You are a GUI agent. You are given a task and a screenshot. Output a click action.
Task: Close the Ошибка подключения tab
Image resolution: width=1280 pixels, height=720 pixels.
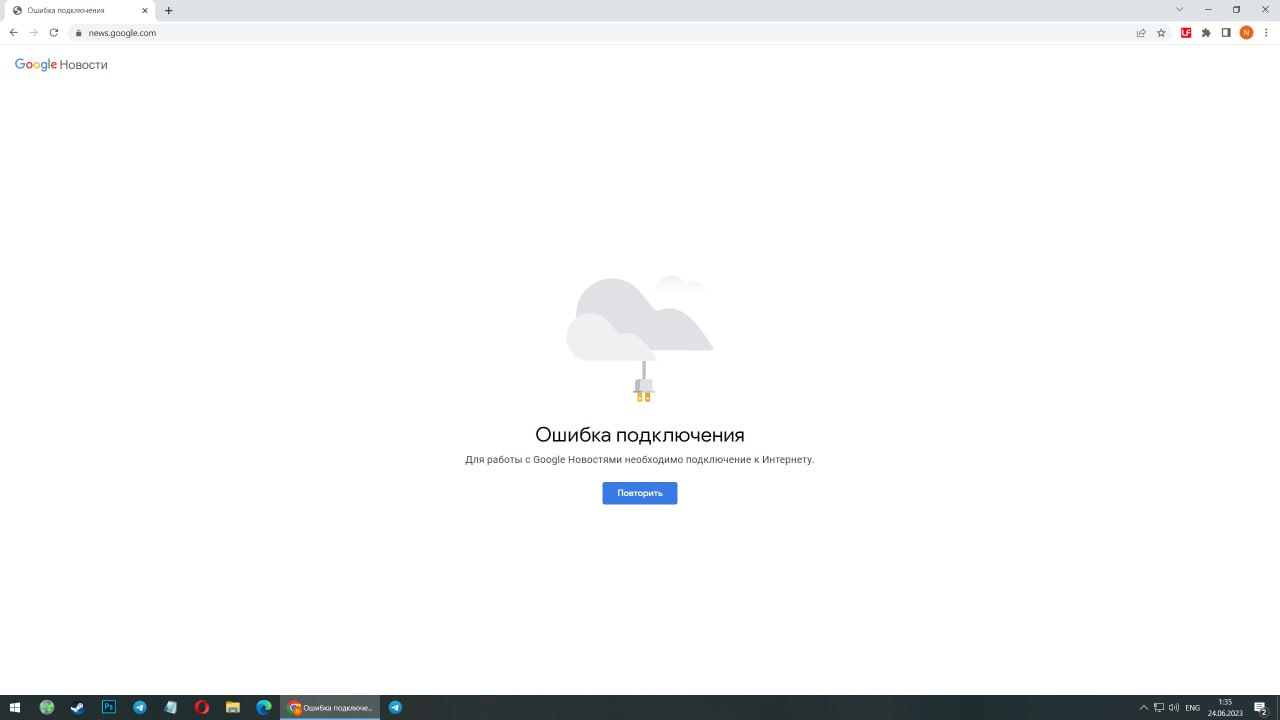(x=145, y=11)
